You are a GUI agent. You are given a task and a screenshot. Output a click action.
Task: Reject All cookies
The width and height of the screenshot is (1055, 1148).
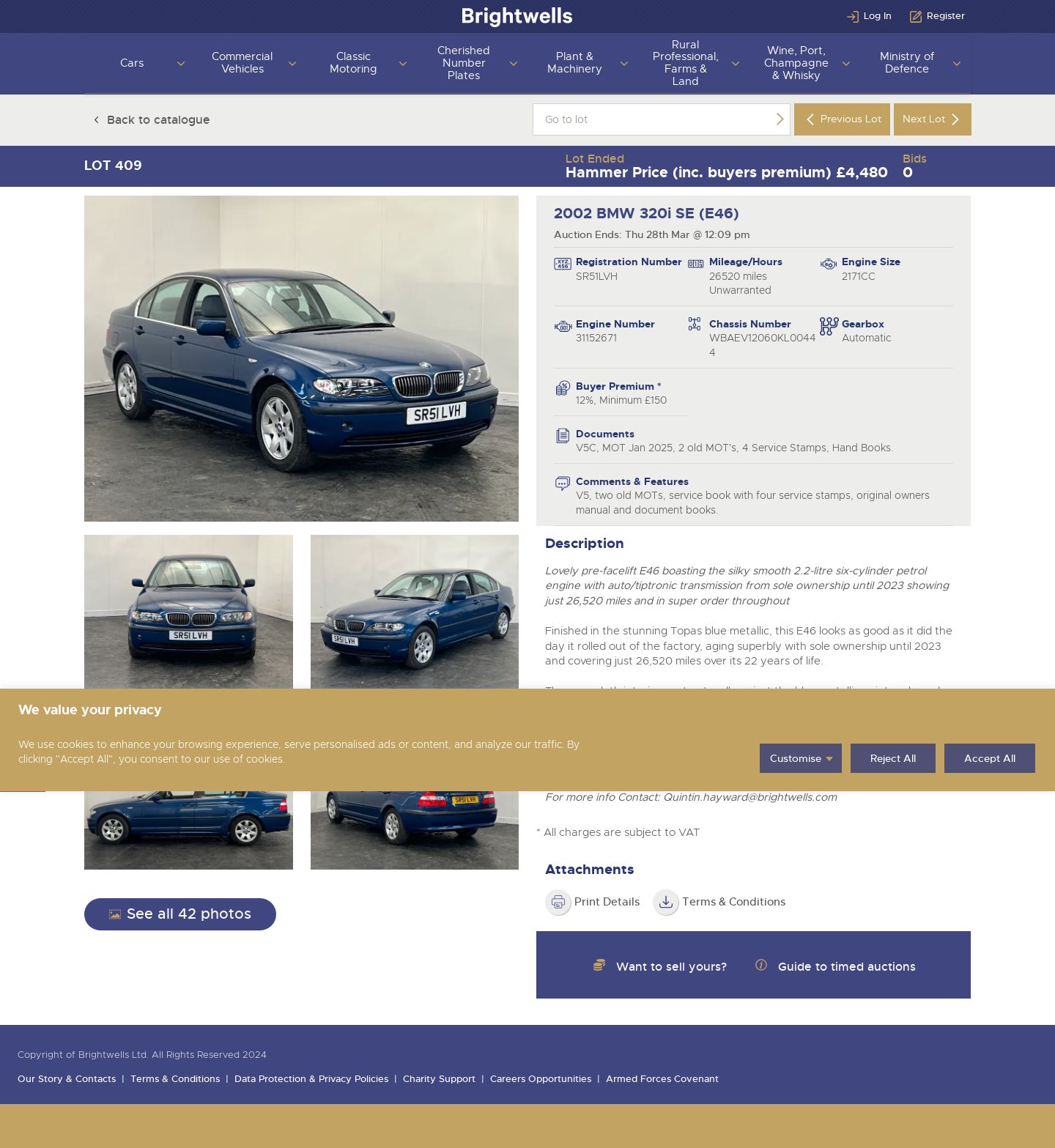[893, 758]
